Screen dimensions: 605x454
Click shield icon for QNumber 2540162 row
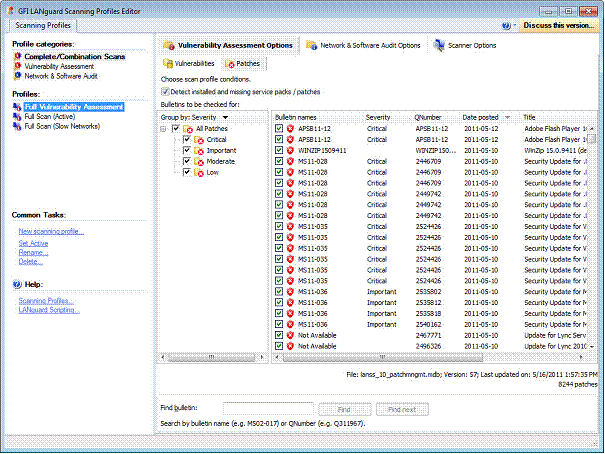[x=290, y=324]
